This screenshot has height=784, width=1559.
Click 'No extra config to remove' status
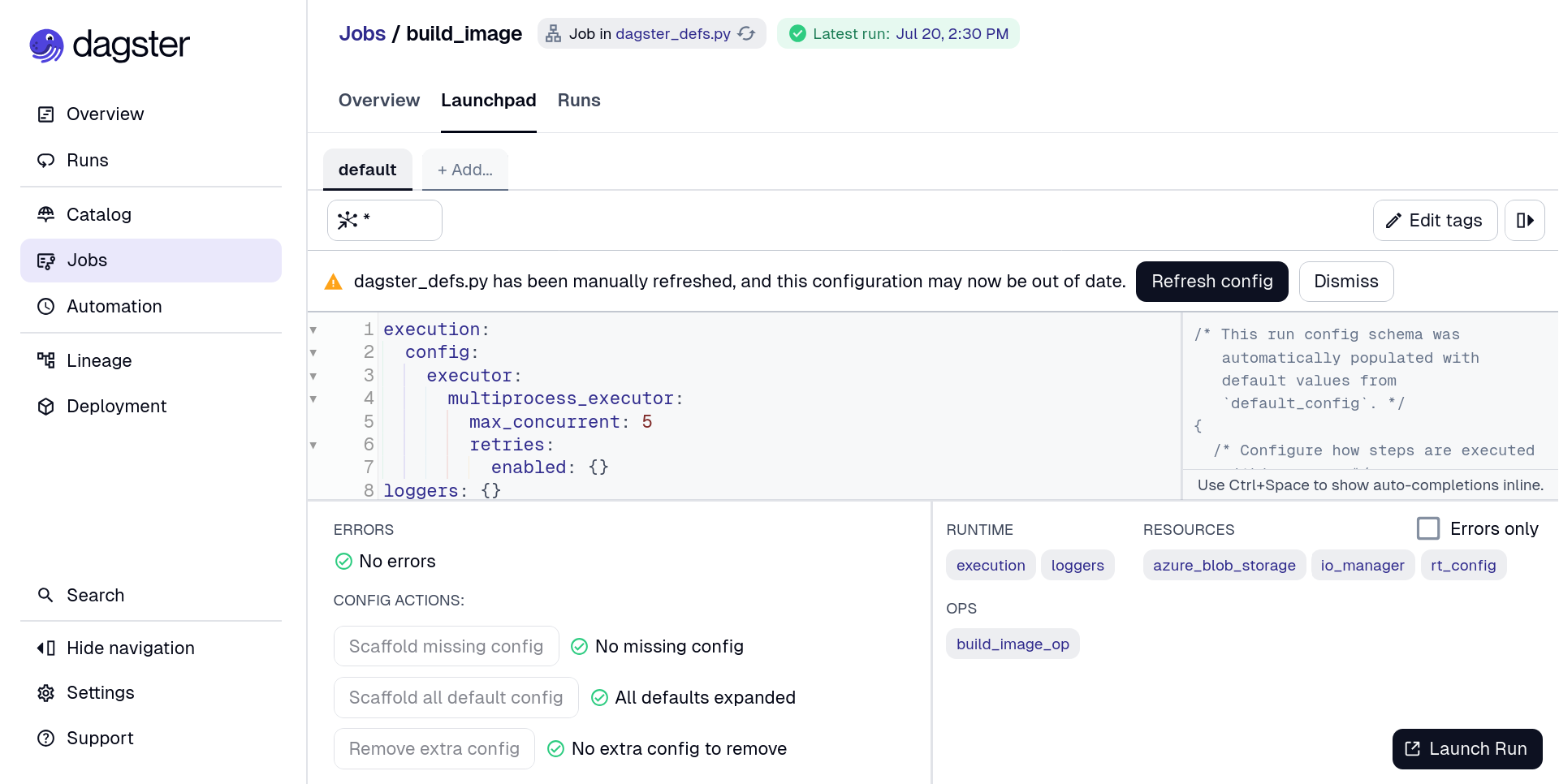click(679, 748)
